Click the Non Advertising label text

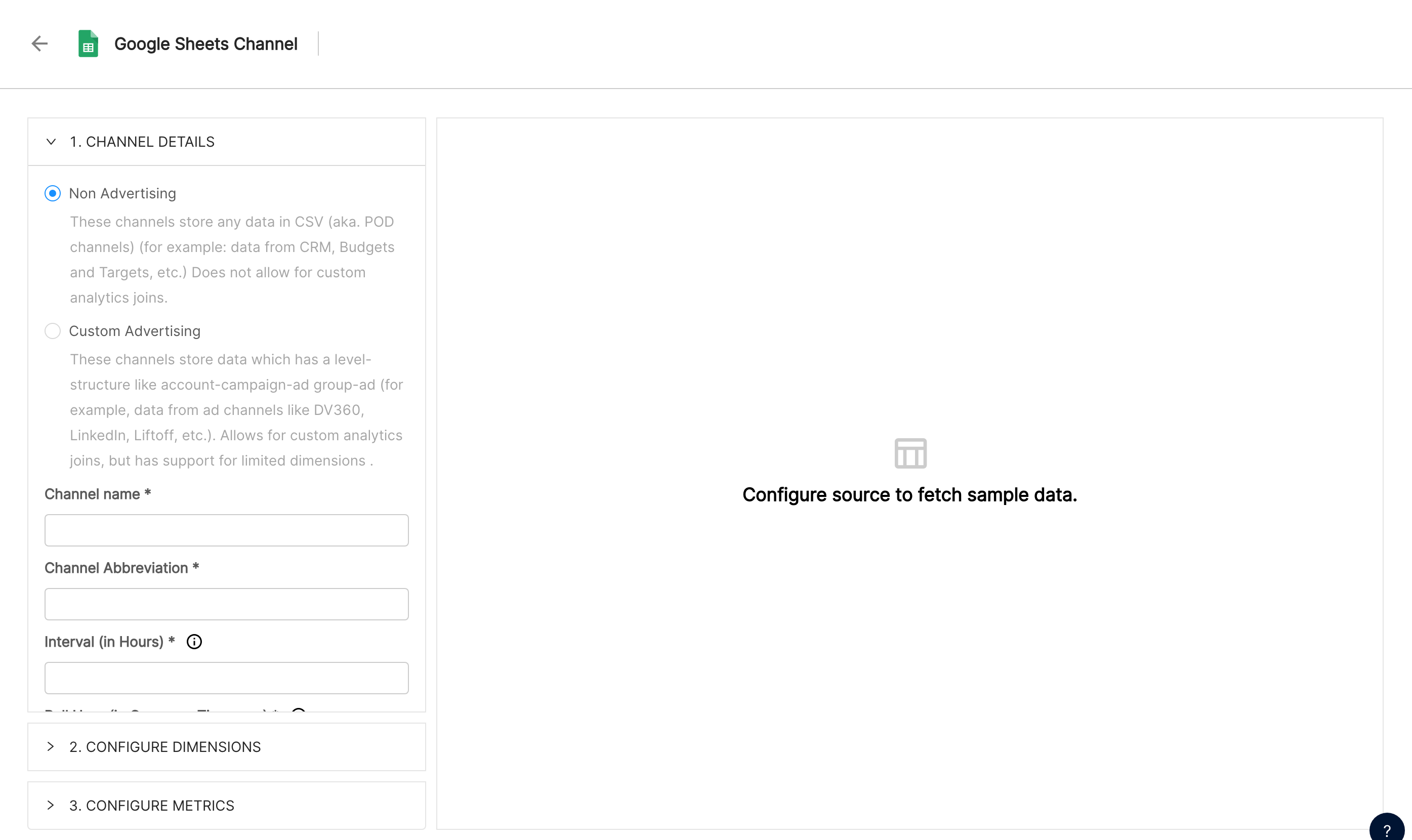point(122,194)
